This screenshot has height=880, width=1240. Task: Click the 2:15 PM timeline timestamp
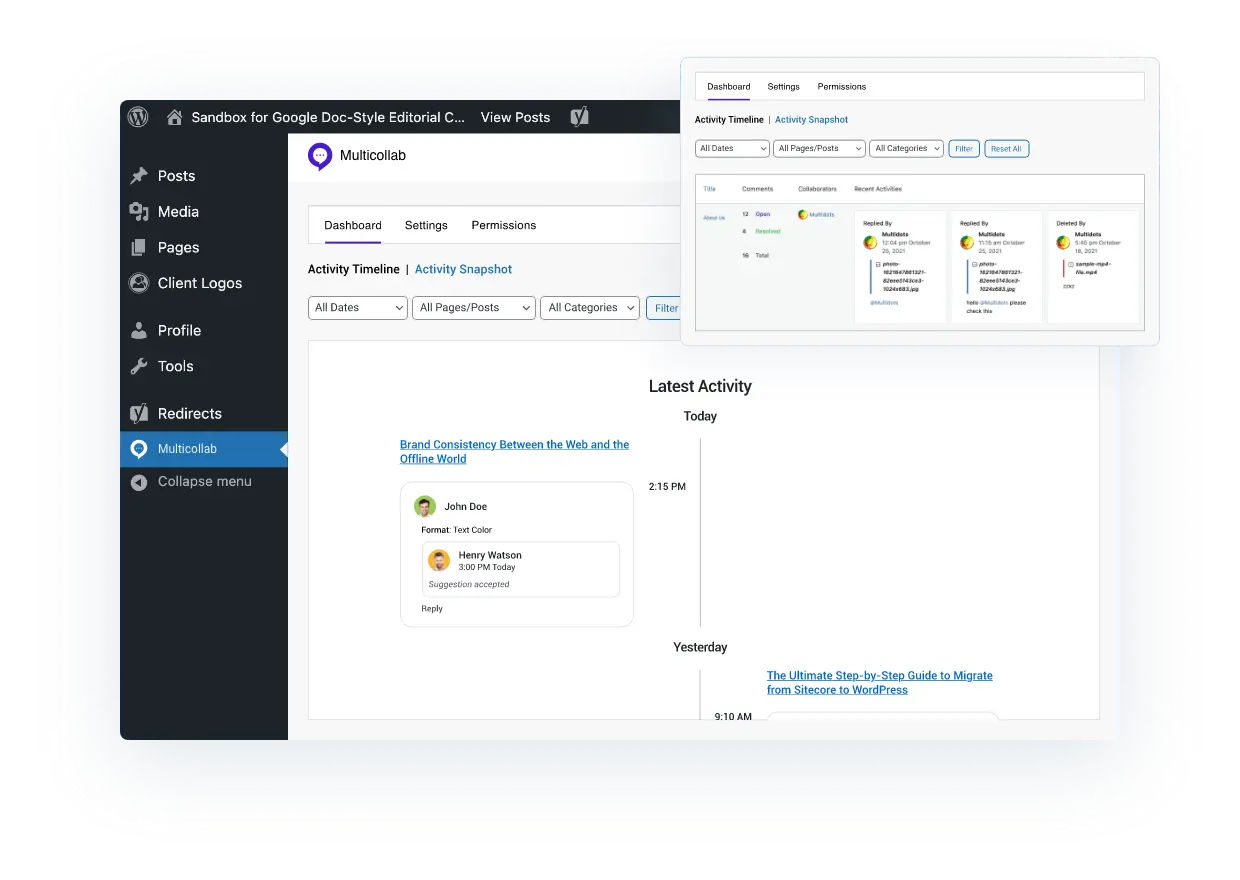(x=667, y=487)
